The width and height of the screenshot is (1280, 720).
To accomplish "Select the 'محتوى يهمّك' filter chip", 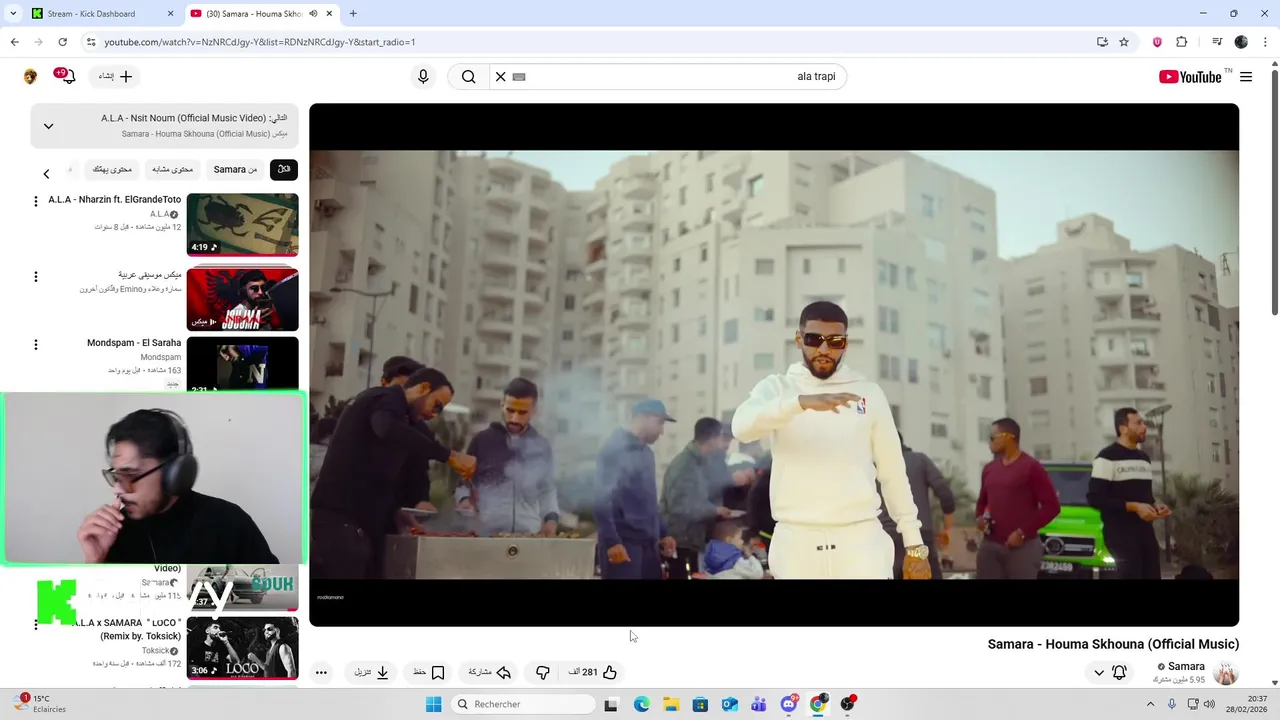I will tap(112, 169).
